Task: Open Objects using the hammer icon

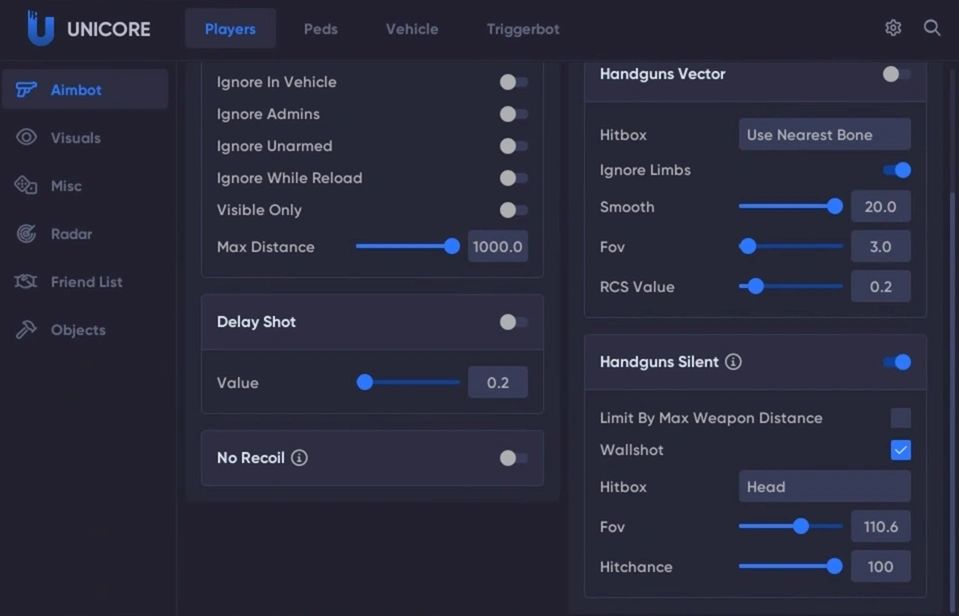Action: [x=26, y=330]
